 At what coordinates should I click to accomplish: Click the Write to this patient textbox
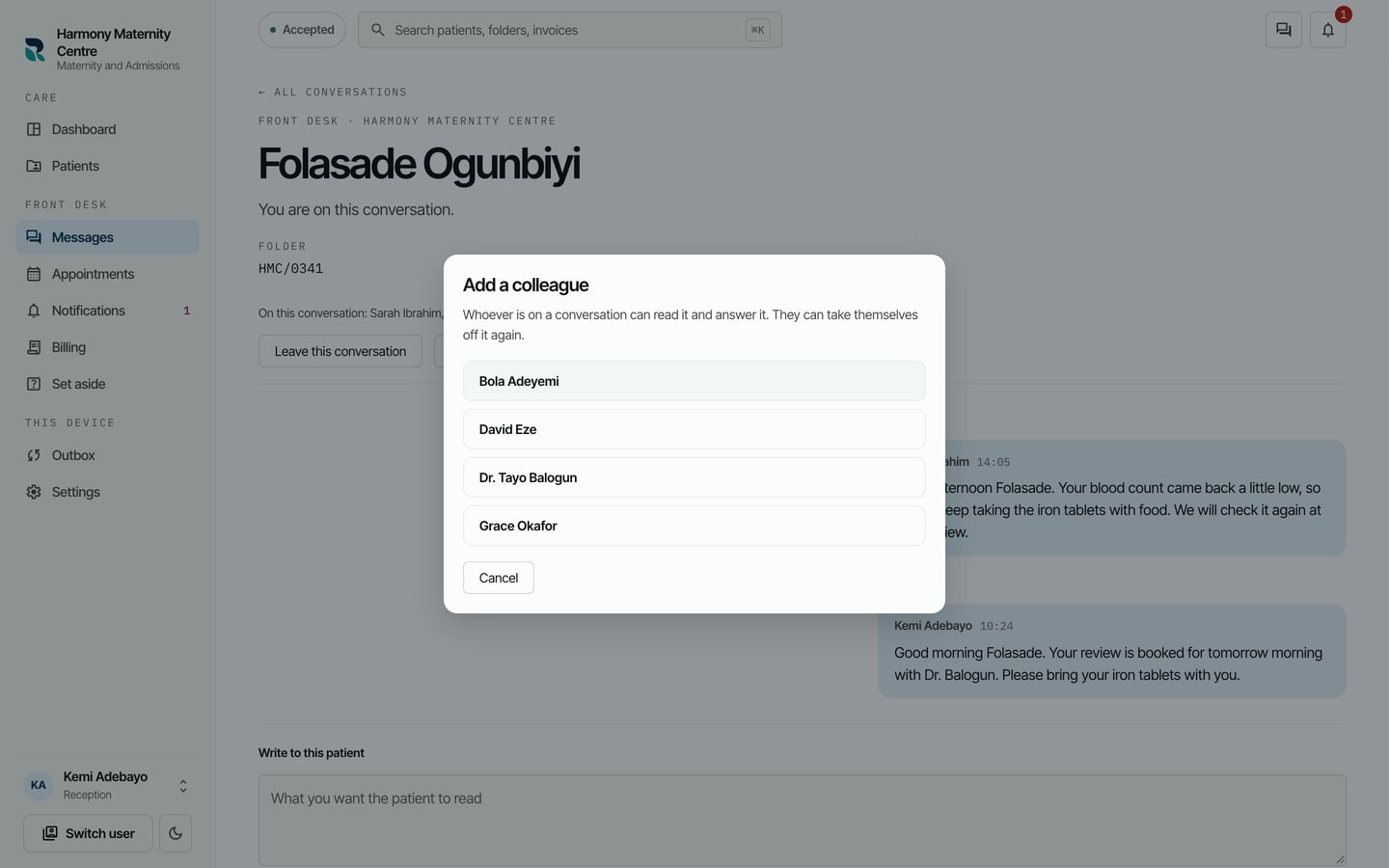pyautogui.click(x=802, y=820)
